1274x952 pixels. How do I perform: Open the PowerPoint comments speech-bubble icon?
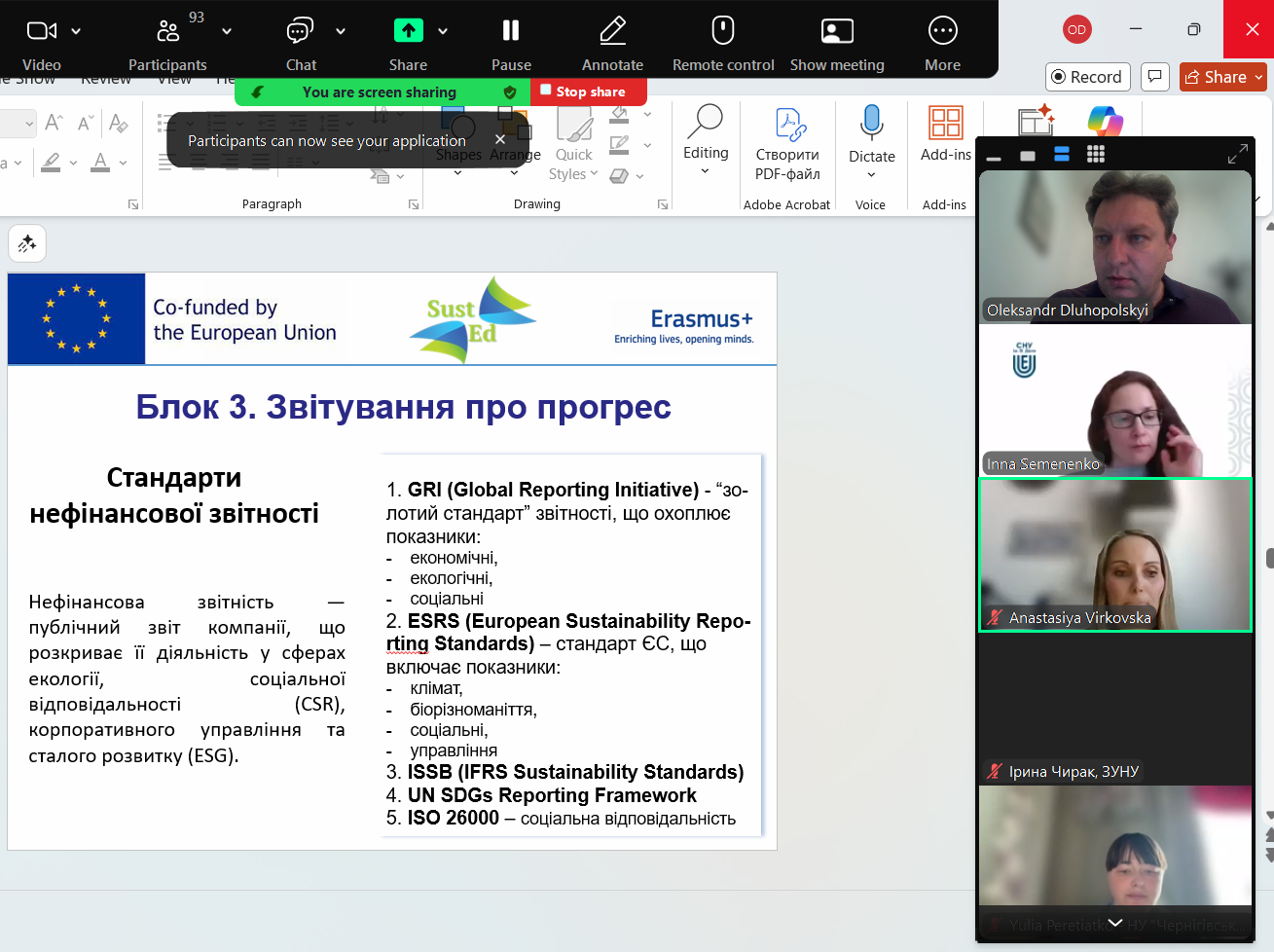click(x=1154, y=77)
